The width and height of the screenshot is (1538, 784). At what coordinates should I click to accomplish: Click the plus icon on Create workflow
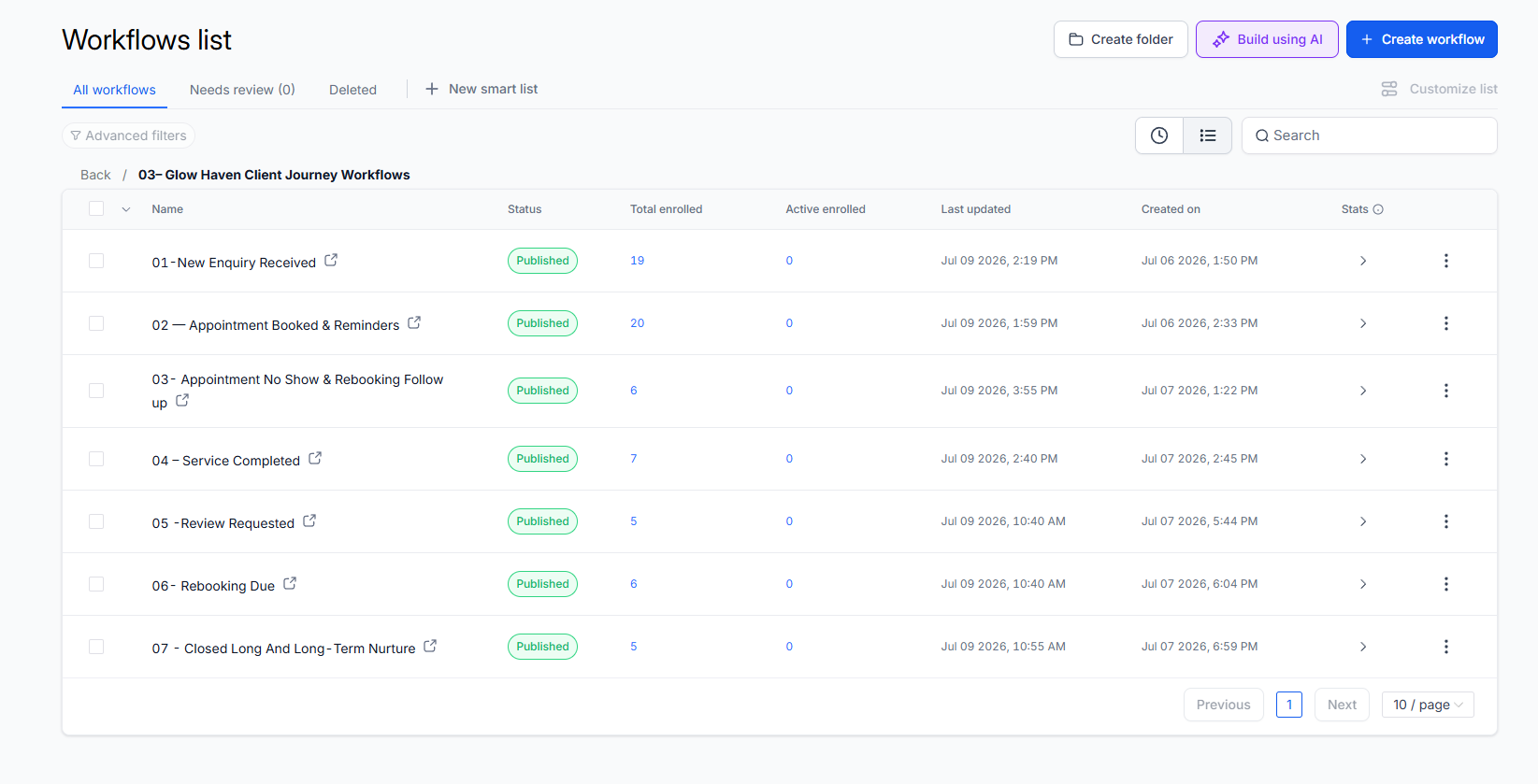pyautogui.click(x=1367, y=39)
